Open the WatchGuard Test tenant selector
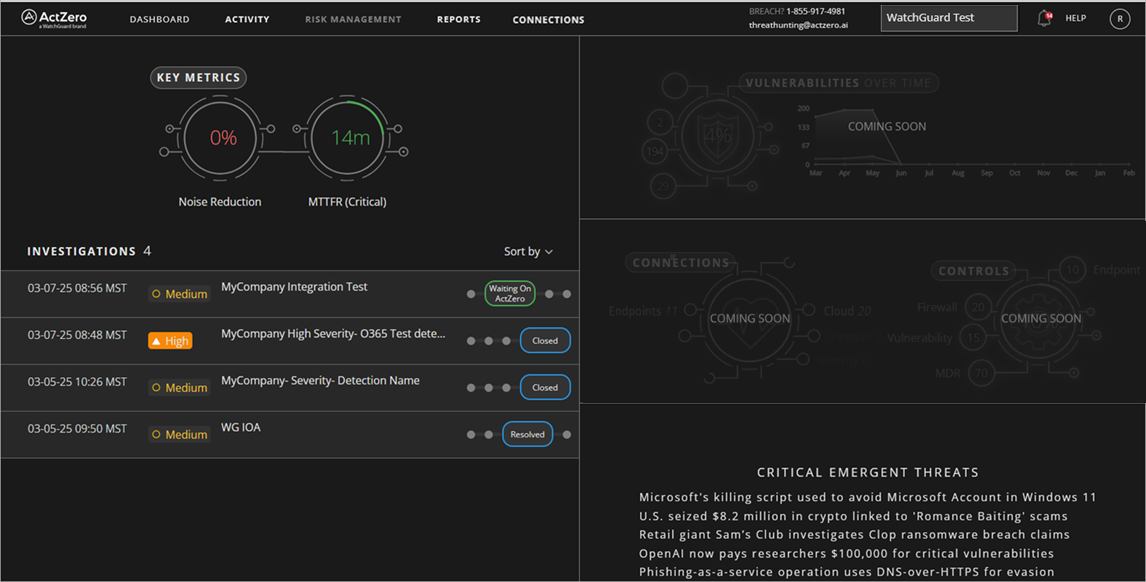Image resolution: width=1146 pixels, height=582 pixels. click(948, 17)
